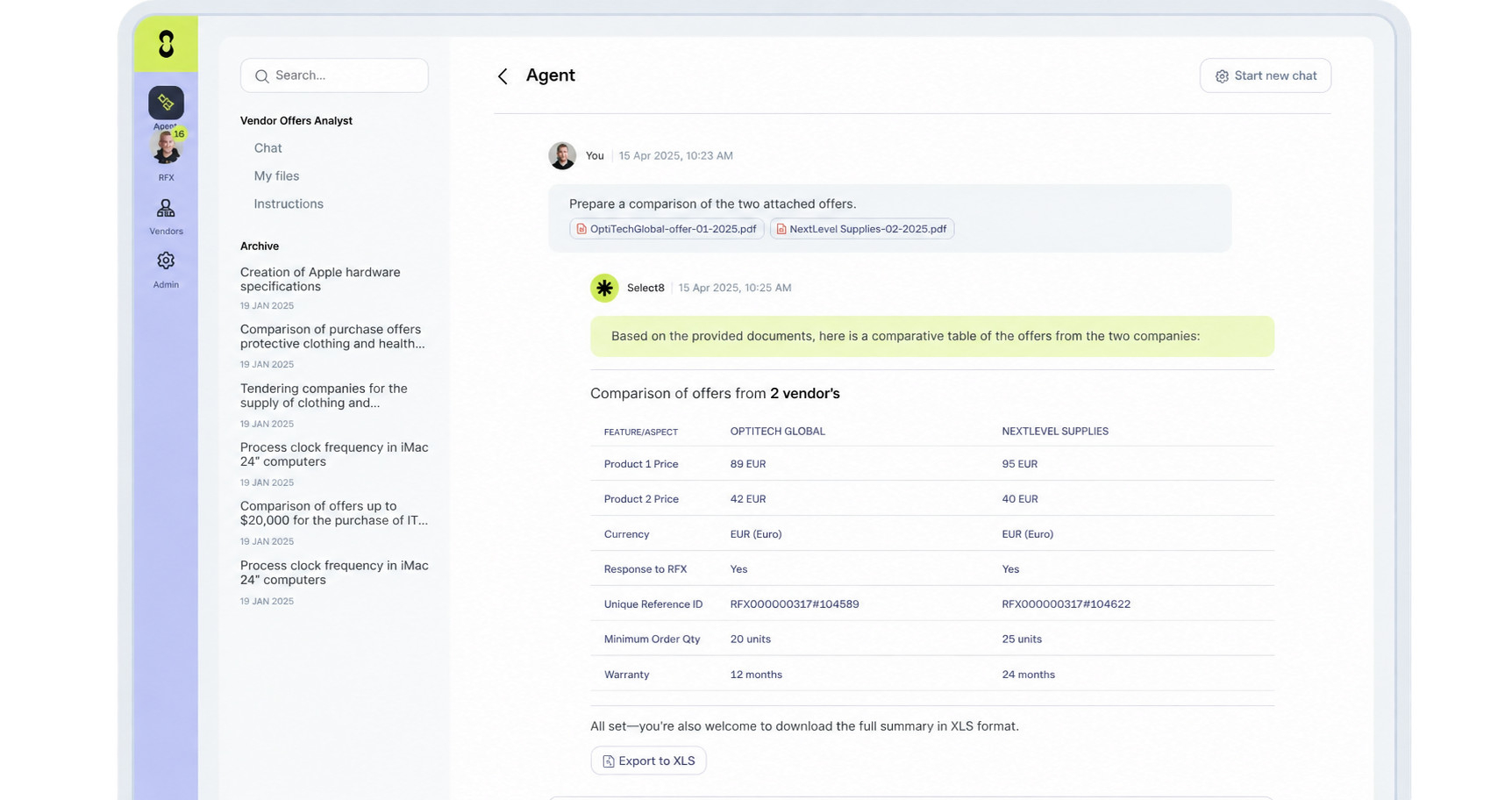Click the OPTITECH GLOBAL column header
The width and height of the screenshot is (1512, 800).
(x=778, y=432)
